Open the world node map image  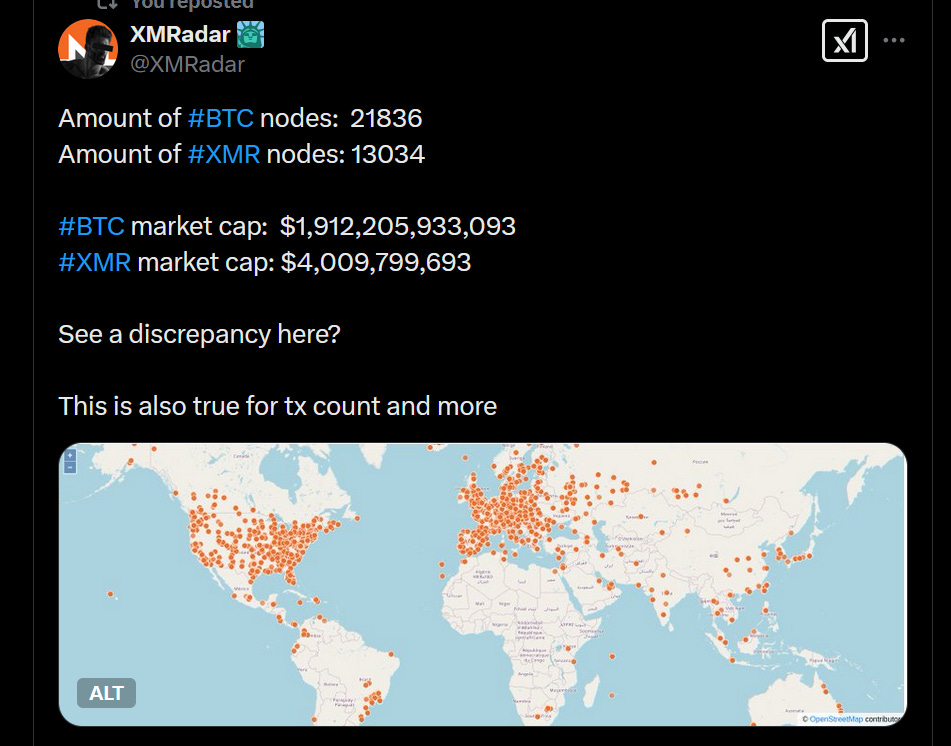tap(482, 584)
